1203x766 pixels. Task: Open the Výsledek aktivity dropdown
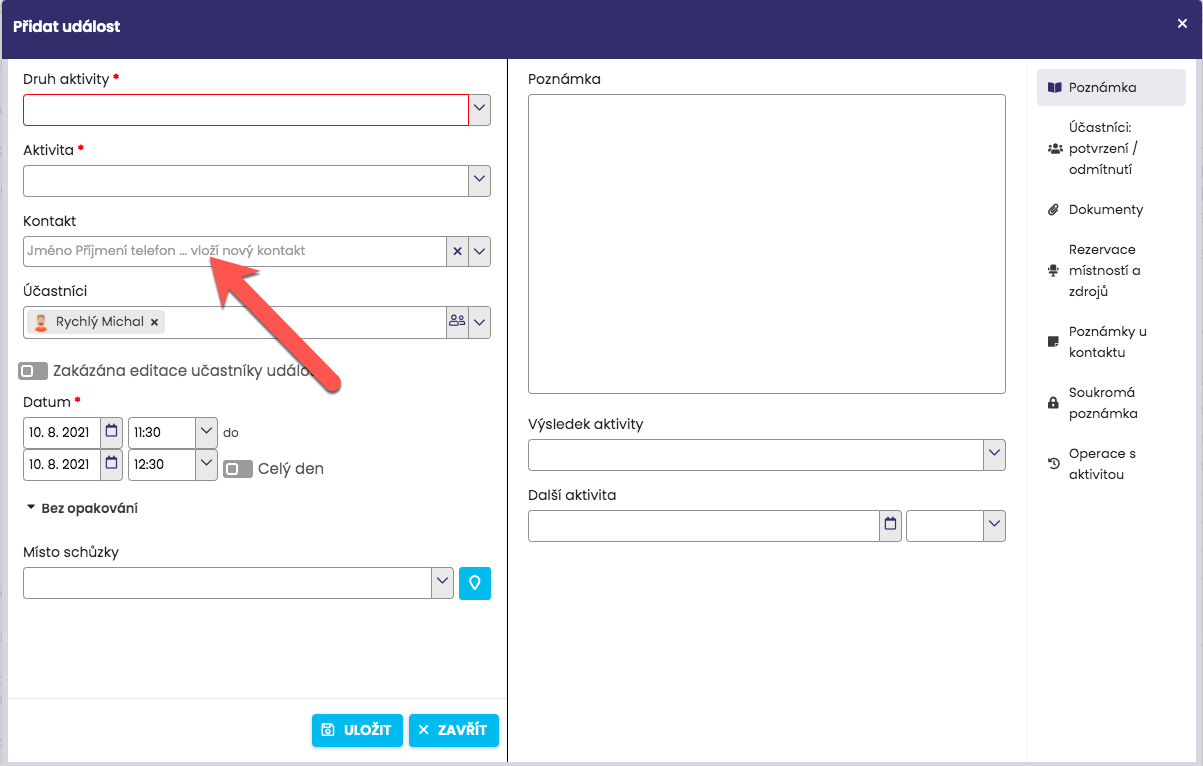pos(994,454)
